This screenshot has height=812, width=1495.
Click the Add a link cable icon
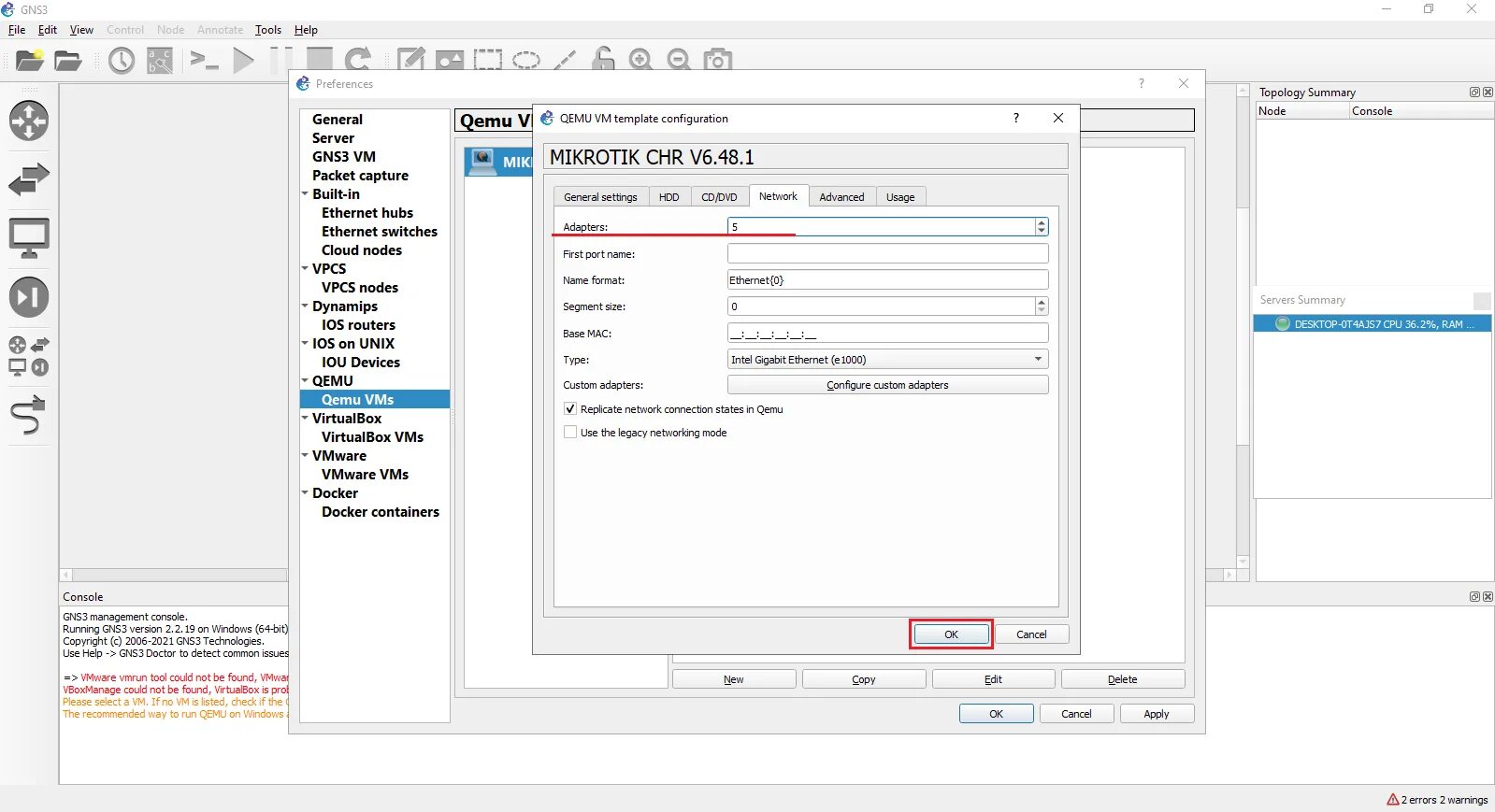29,415
